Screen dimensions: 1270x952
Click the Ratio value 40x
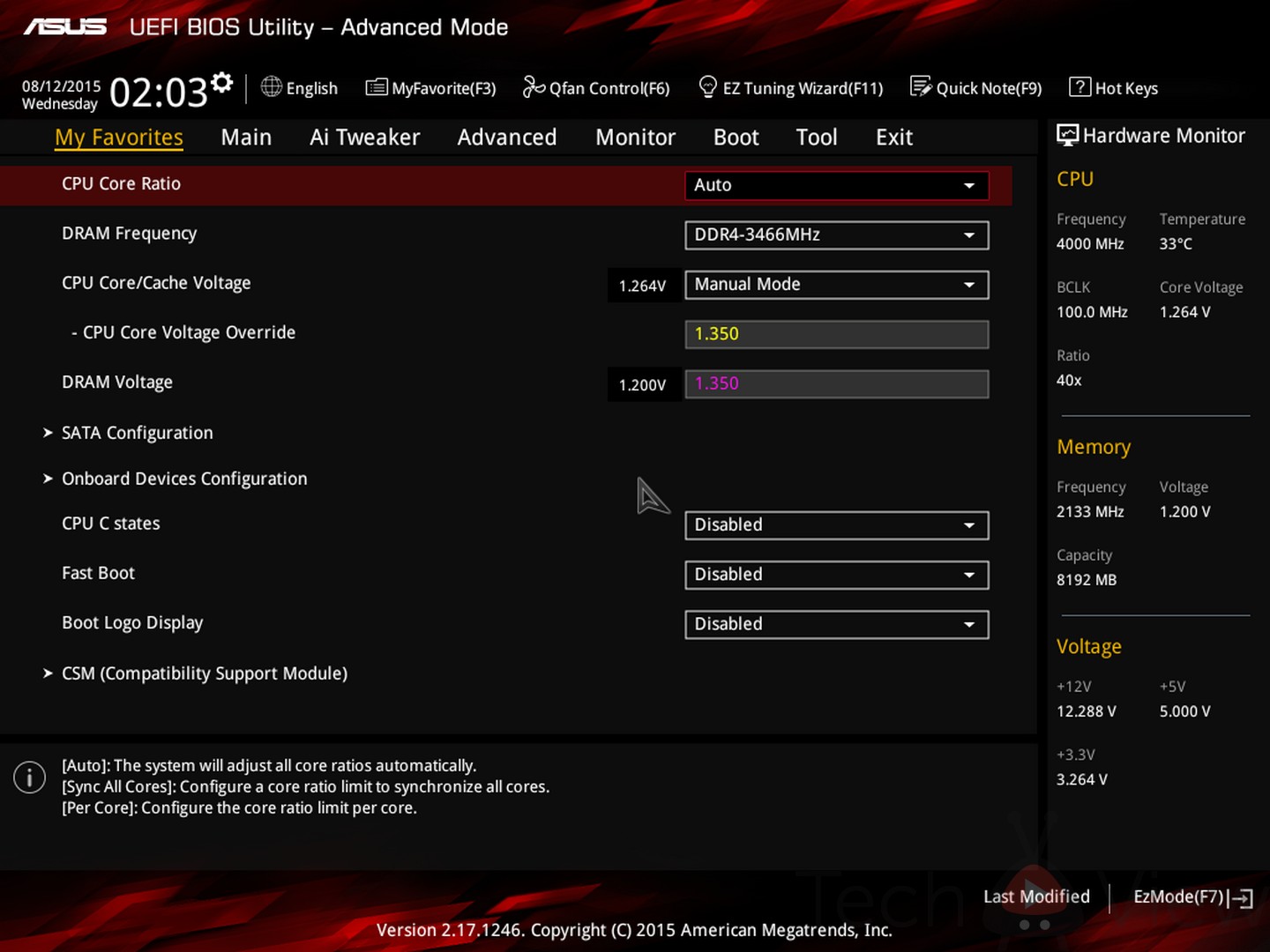tap(1069, 381)
